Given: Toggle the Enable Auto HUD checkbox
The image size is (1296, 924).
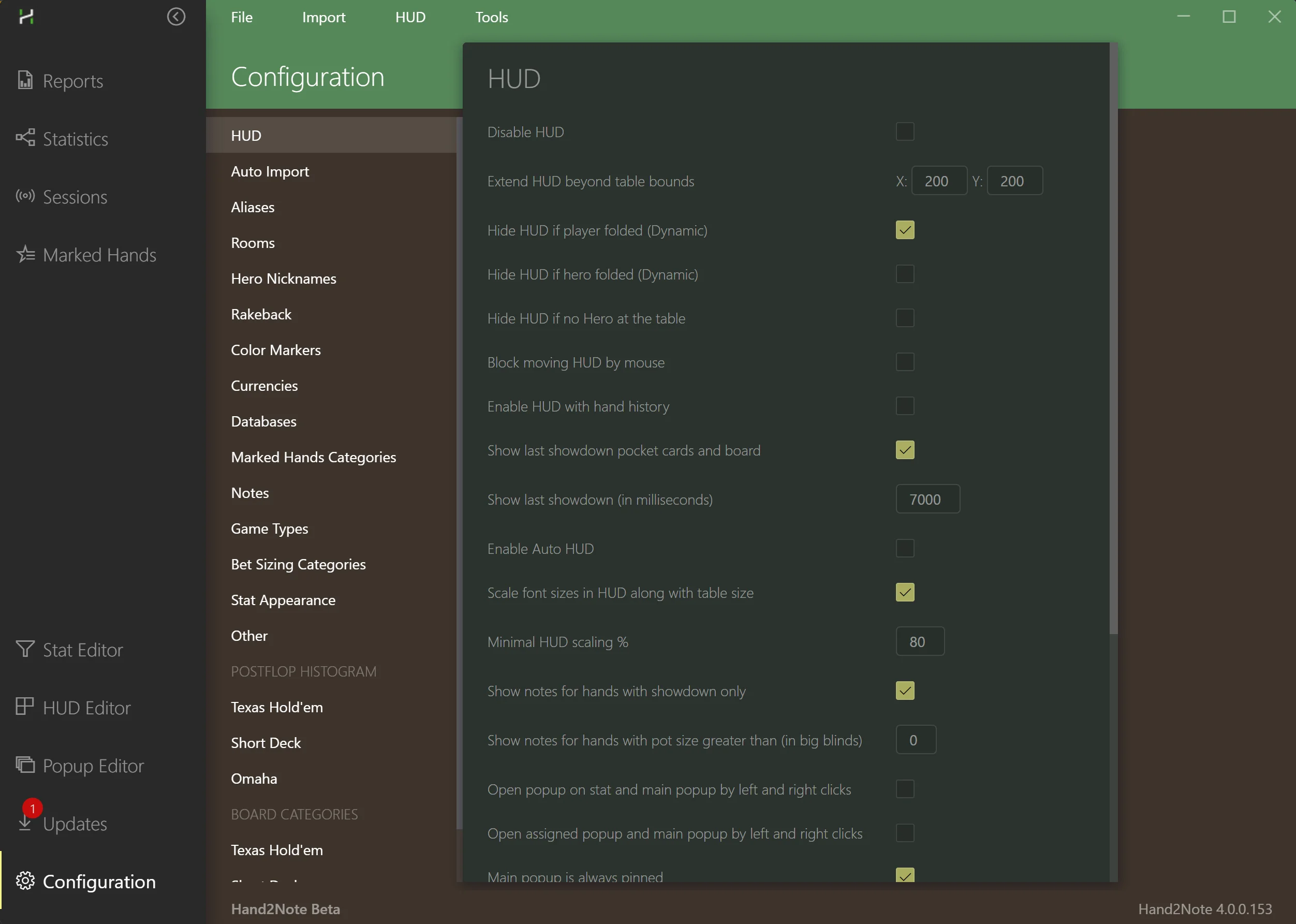Looking at the screenshot, I should [905, 549].
